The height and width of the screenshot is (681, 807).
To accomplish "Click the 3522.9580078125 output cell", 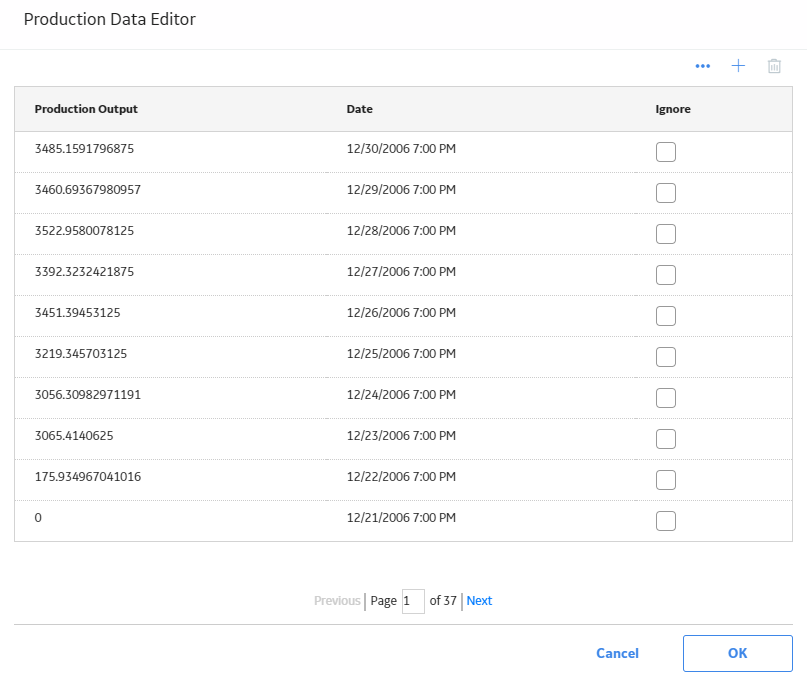I will (84, 231).
